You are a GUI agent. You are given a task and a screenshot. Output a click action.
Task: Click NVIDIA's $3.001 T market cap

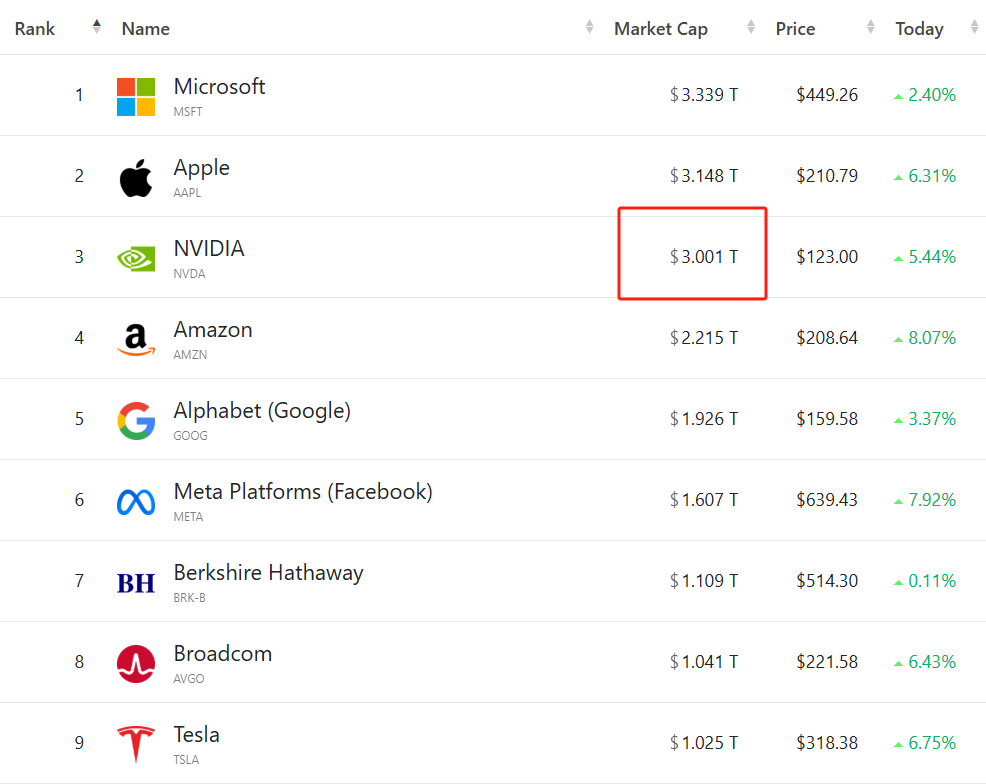click(x=704, y=257)
